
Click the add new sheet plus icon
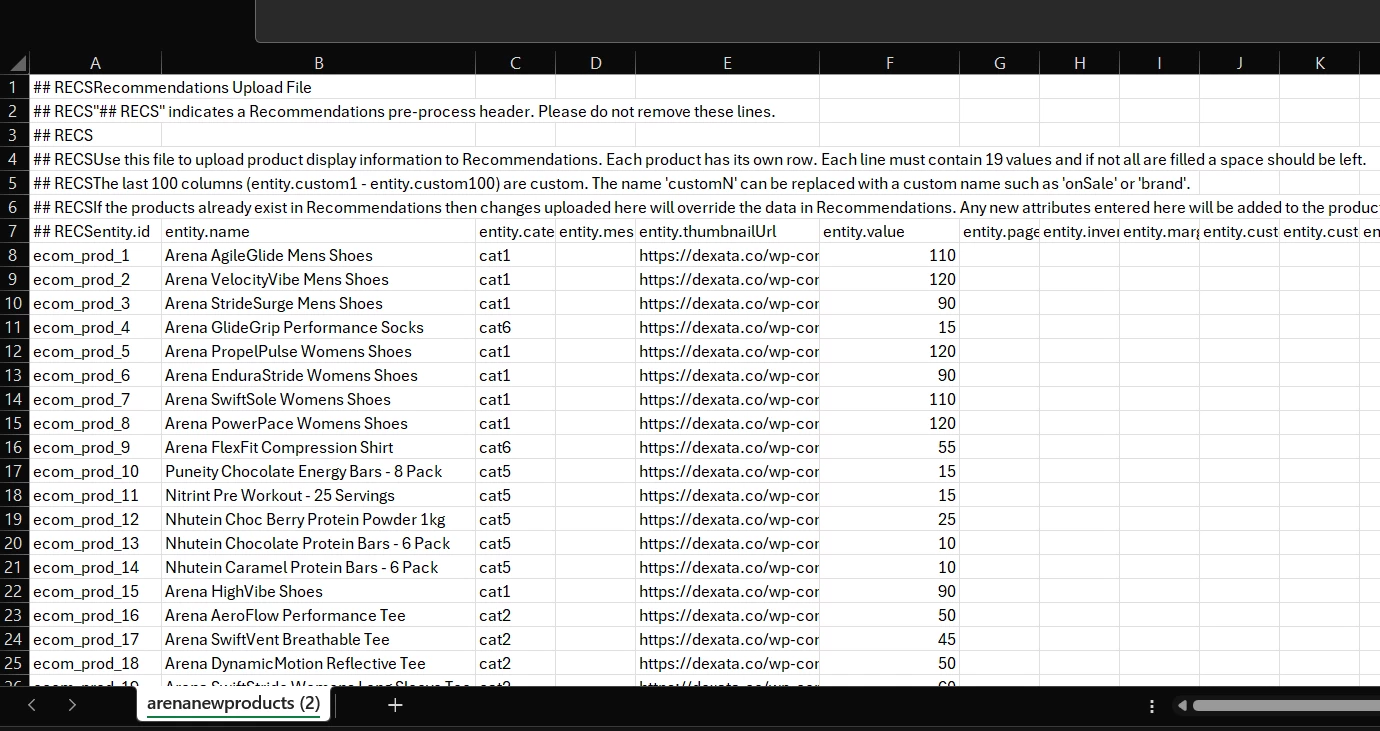(x=395, y=705)
